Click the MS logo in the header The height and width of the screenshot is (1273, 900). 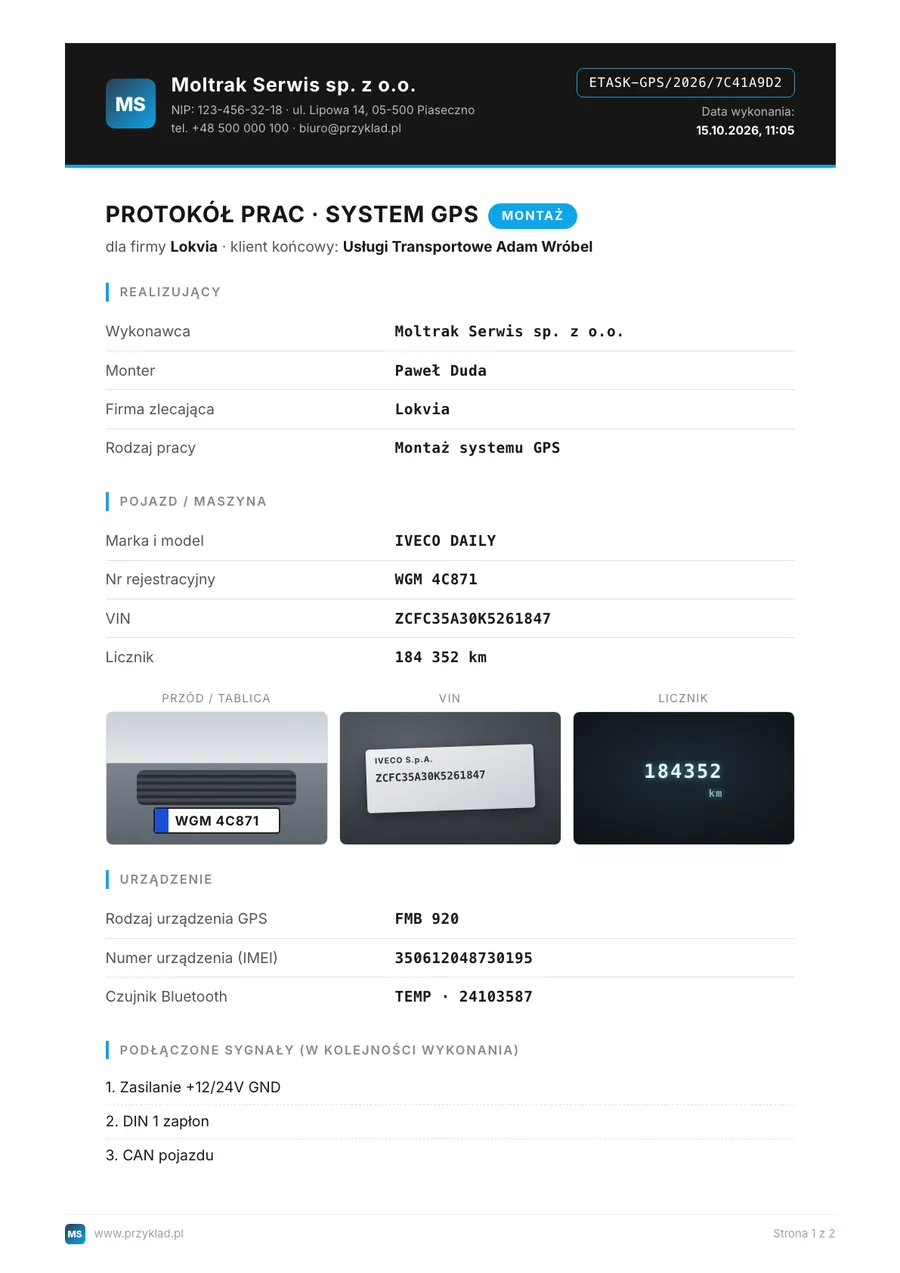[130, 103]
